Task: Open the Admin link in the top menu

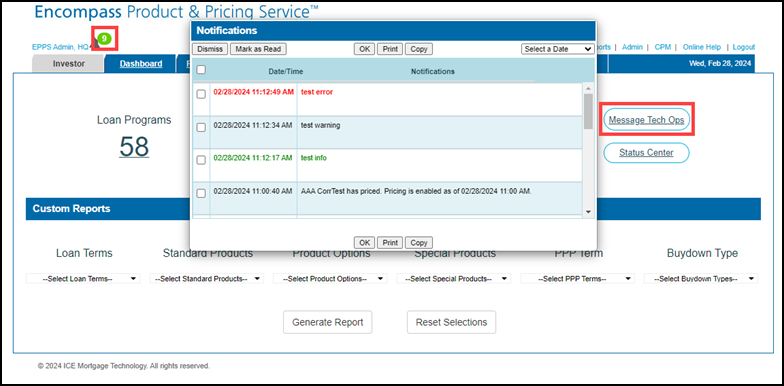Action: pyautogui.click(x=632, y=47)
